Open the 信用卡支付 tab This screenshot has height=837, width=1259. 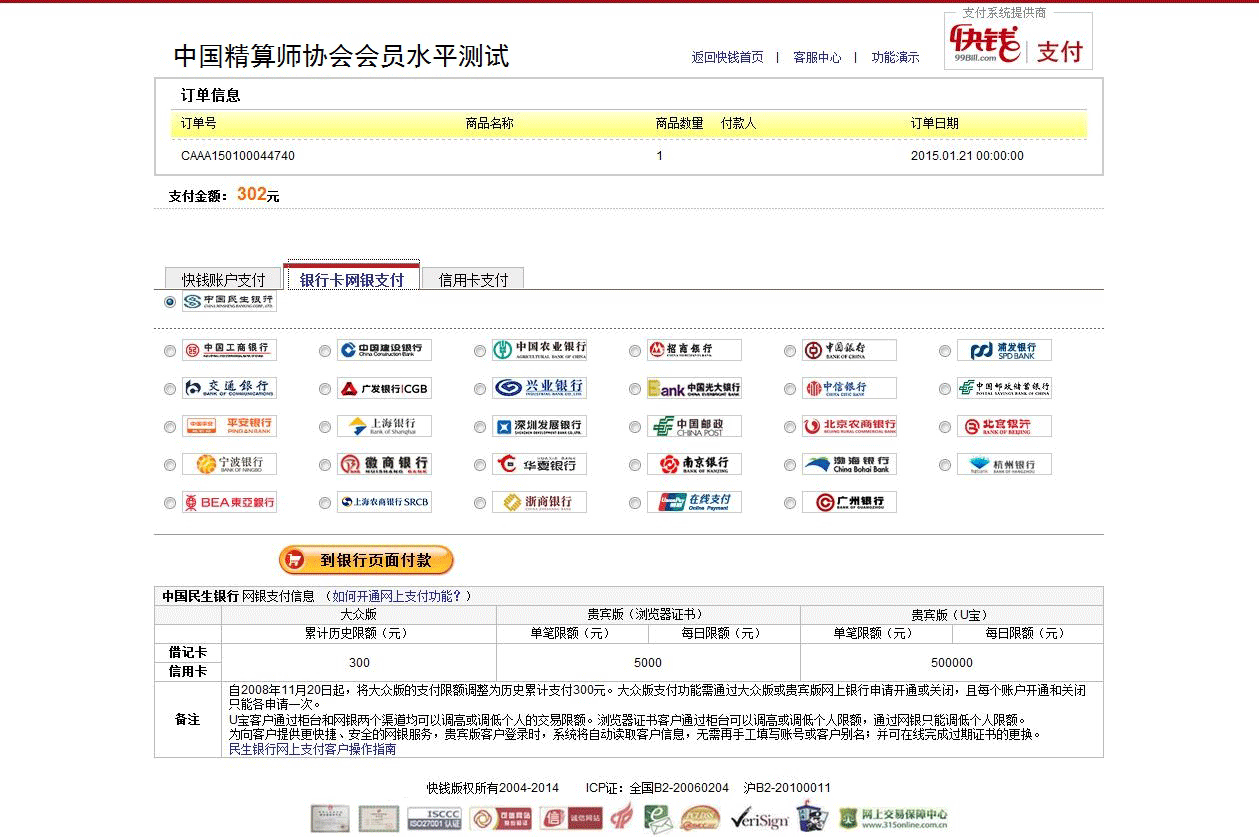[473, 280]
